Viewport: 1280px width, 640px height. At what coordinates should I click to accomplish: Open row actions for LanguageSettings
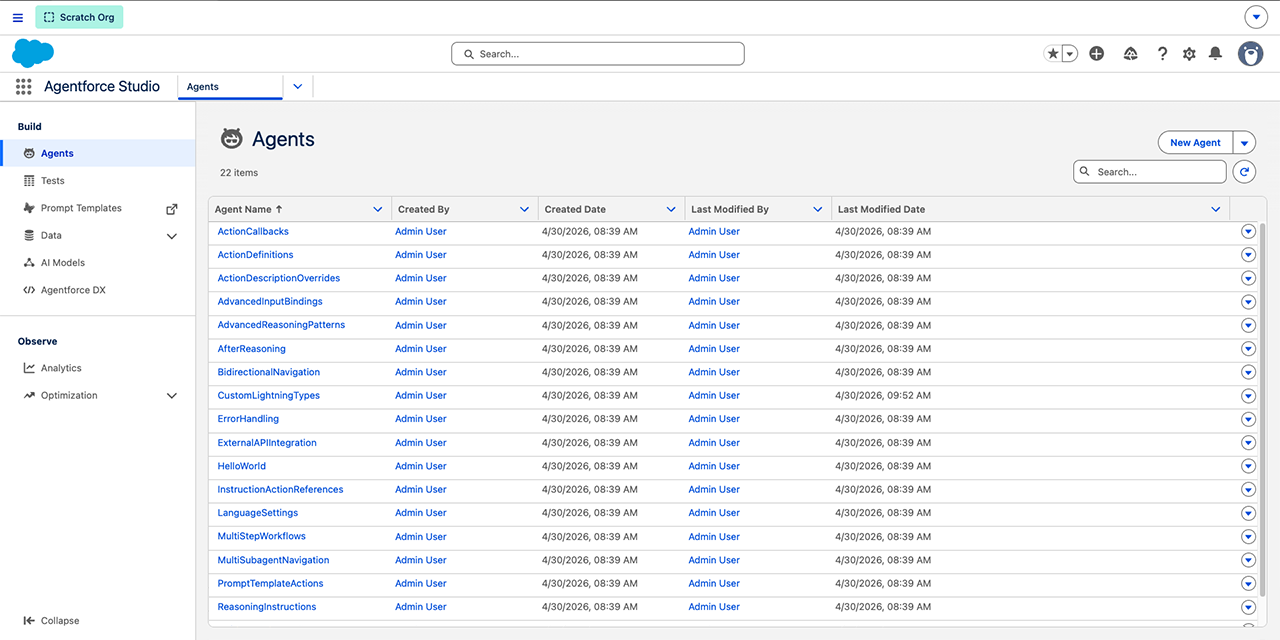(1248, 513)
